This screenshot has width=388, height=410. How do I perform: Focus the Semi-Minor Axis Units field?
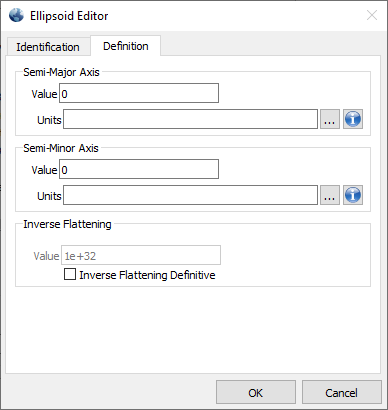[190, 195]
